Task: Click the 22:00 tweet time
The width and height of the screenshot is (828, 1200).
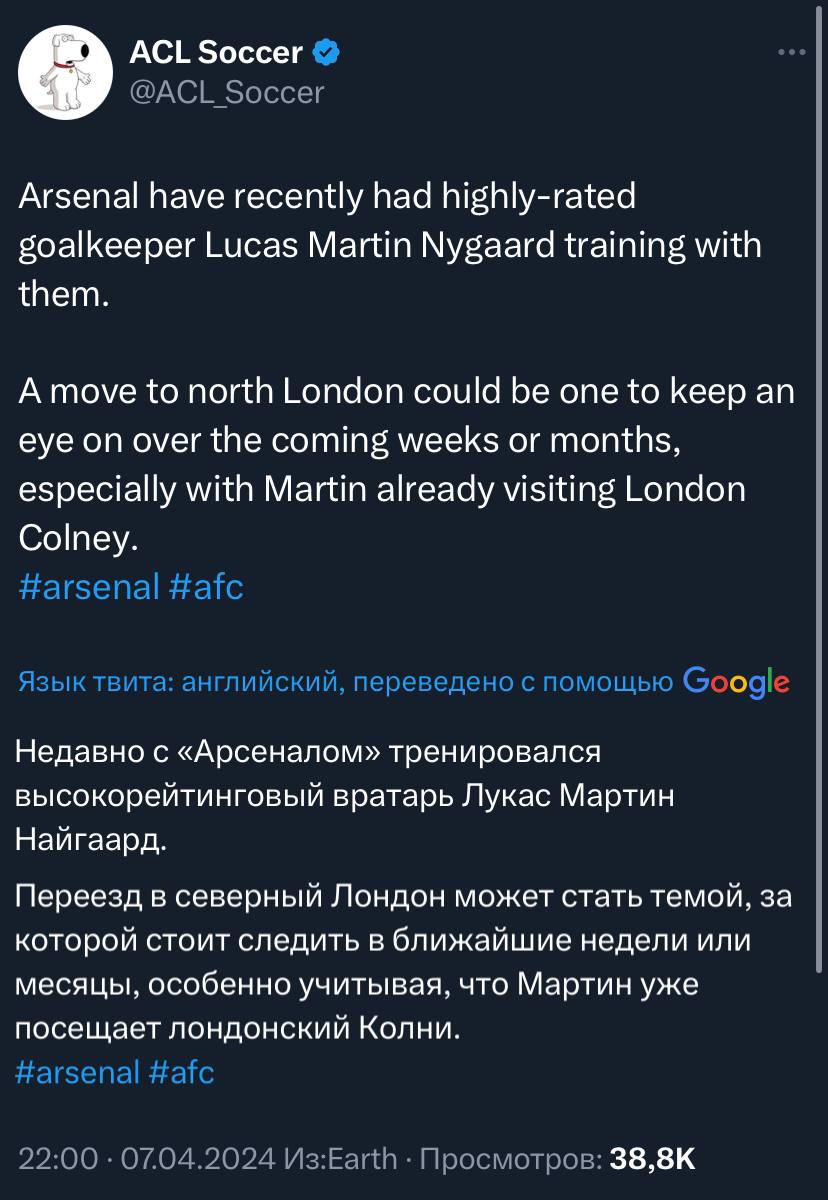Action: (x=59, y=1159)
